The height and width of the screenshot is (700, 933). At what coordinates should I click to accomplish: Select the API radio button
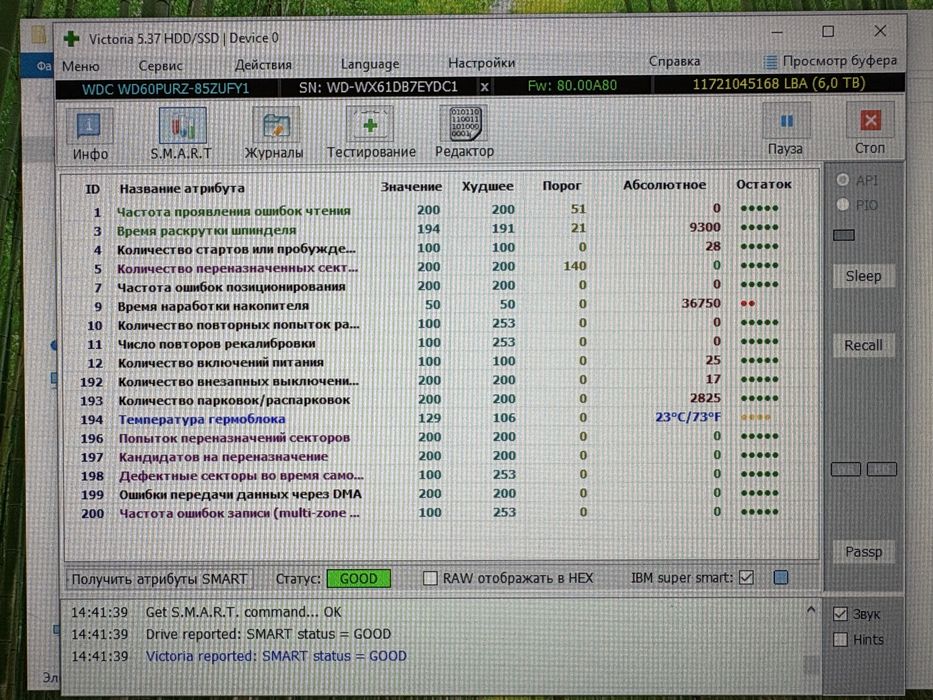pyautogui.click(x=843, y=180)
